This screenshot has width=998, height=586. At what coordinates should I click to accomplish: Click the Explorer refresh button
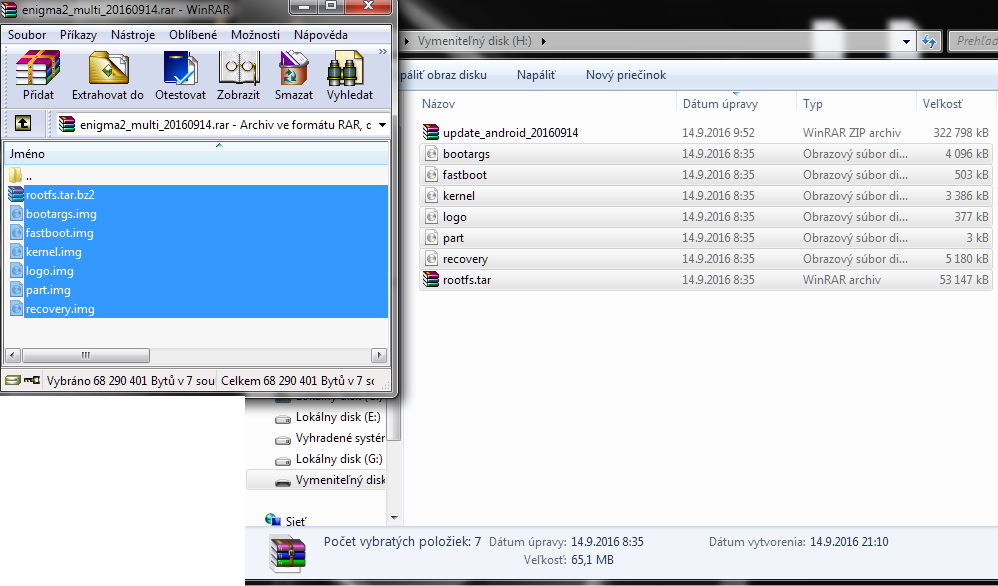pos(929,41)
